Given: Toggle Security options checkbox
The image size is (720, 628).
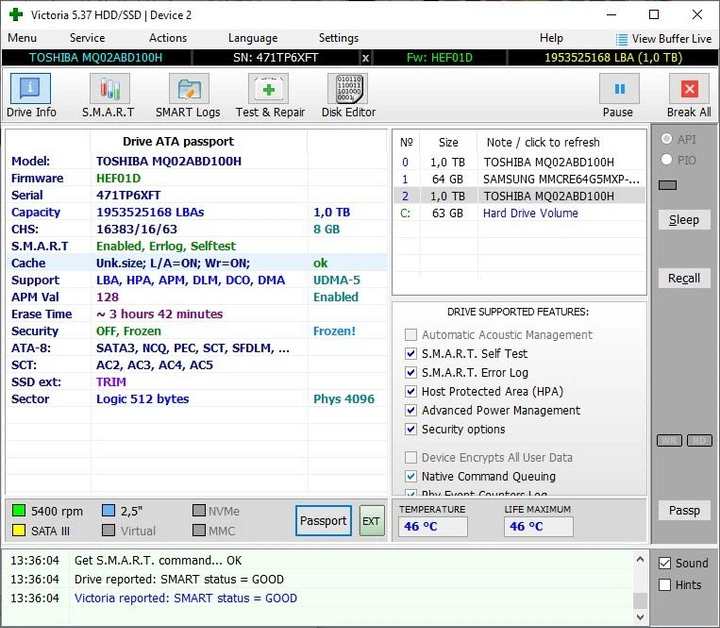Looking at the screenshot, I should [x=411, y=429].
